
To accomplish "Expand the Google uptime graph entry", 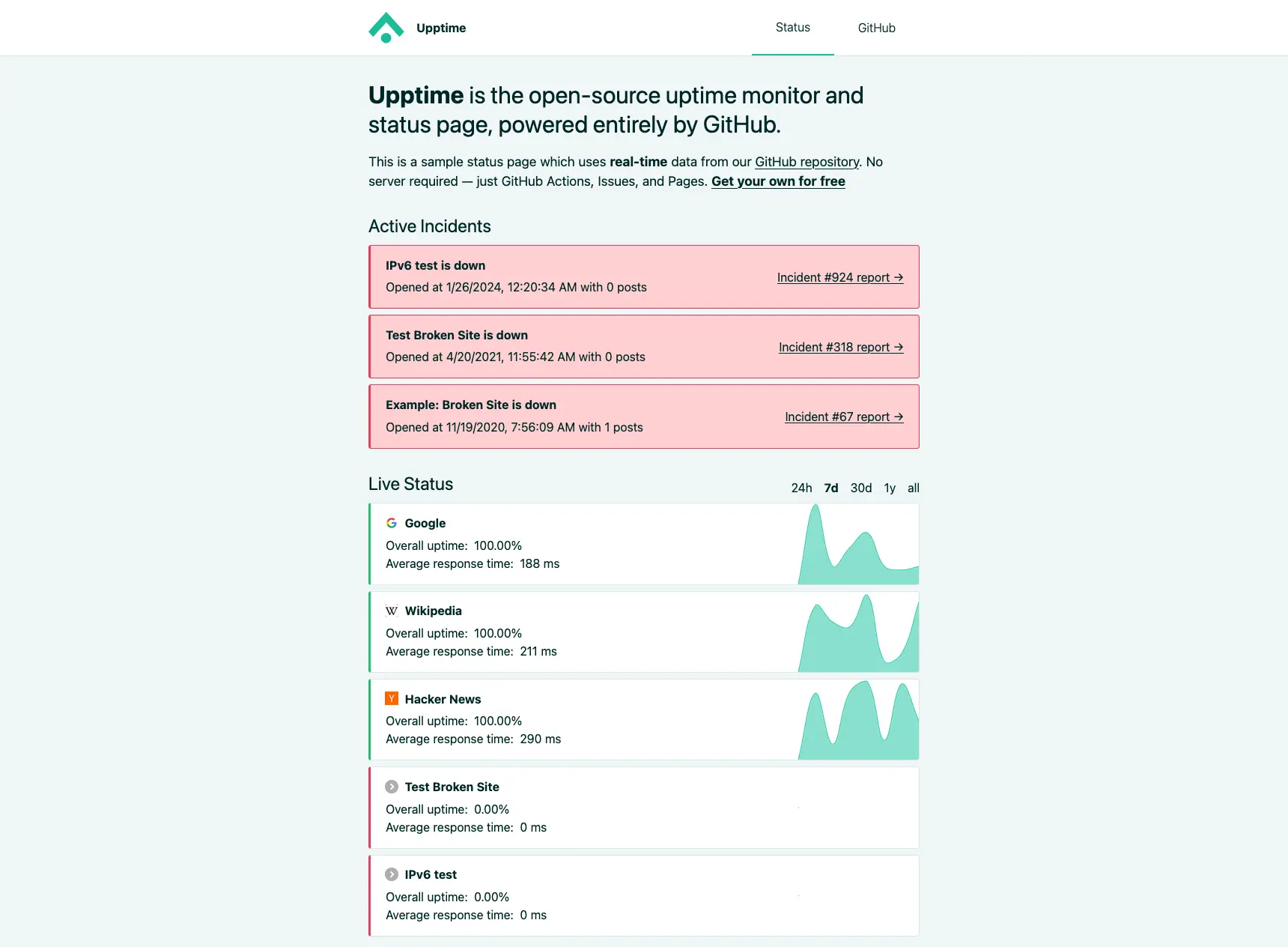I will click(644, 544).
